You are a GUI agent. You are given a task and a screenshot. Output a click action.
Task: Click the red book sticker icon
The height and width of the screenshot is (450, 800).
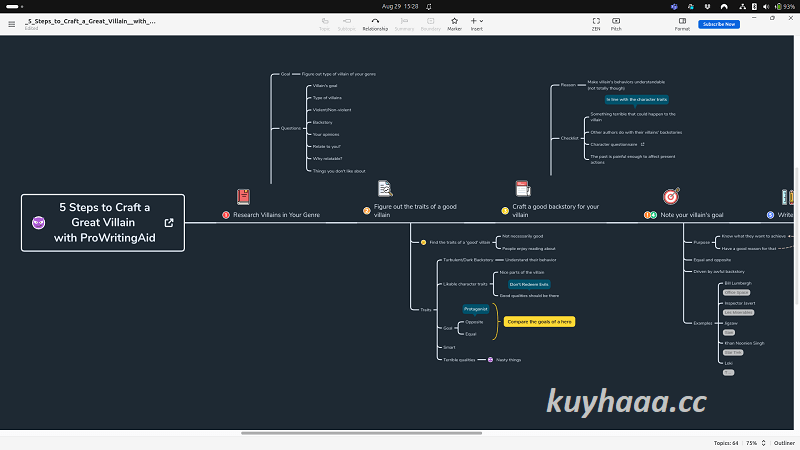(x=243, y=196)
